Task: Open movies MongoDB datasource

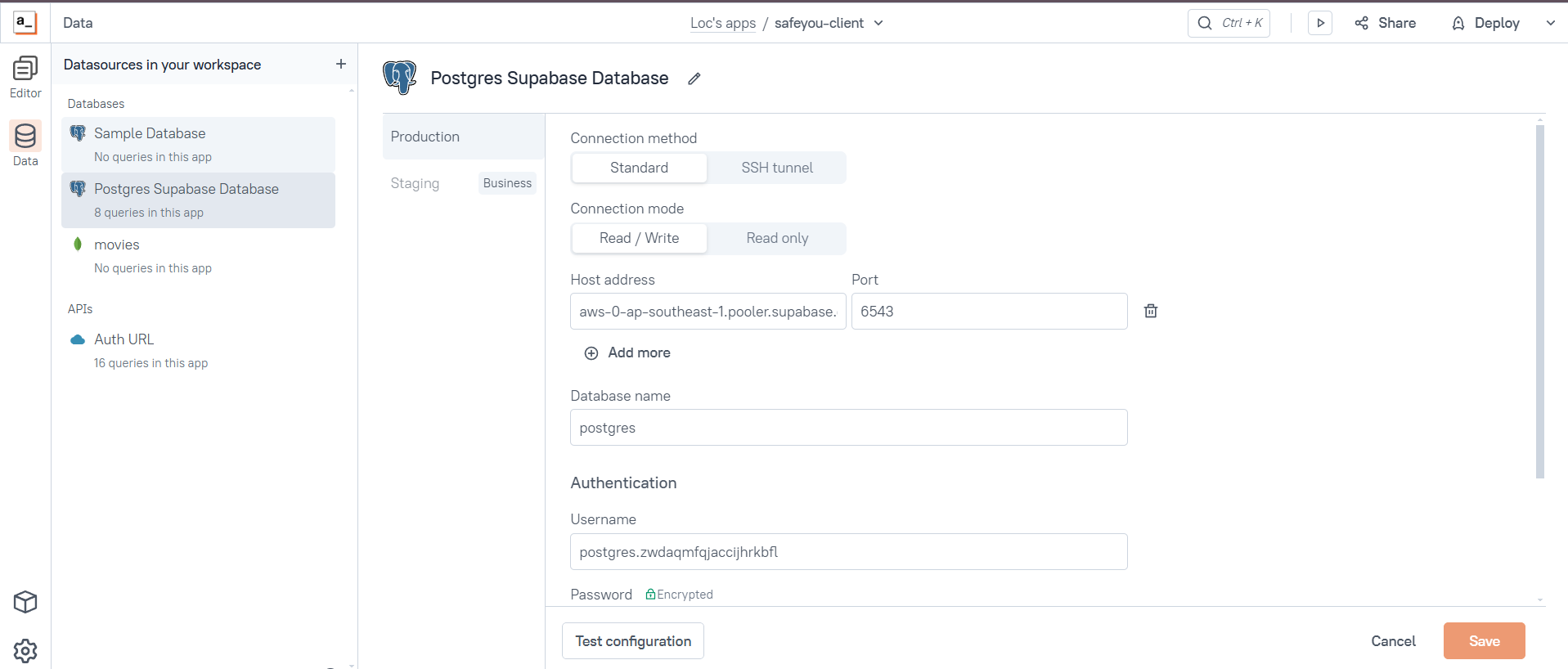Action: pos(198,255)
